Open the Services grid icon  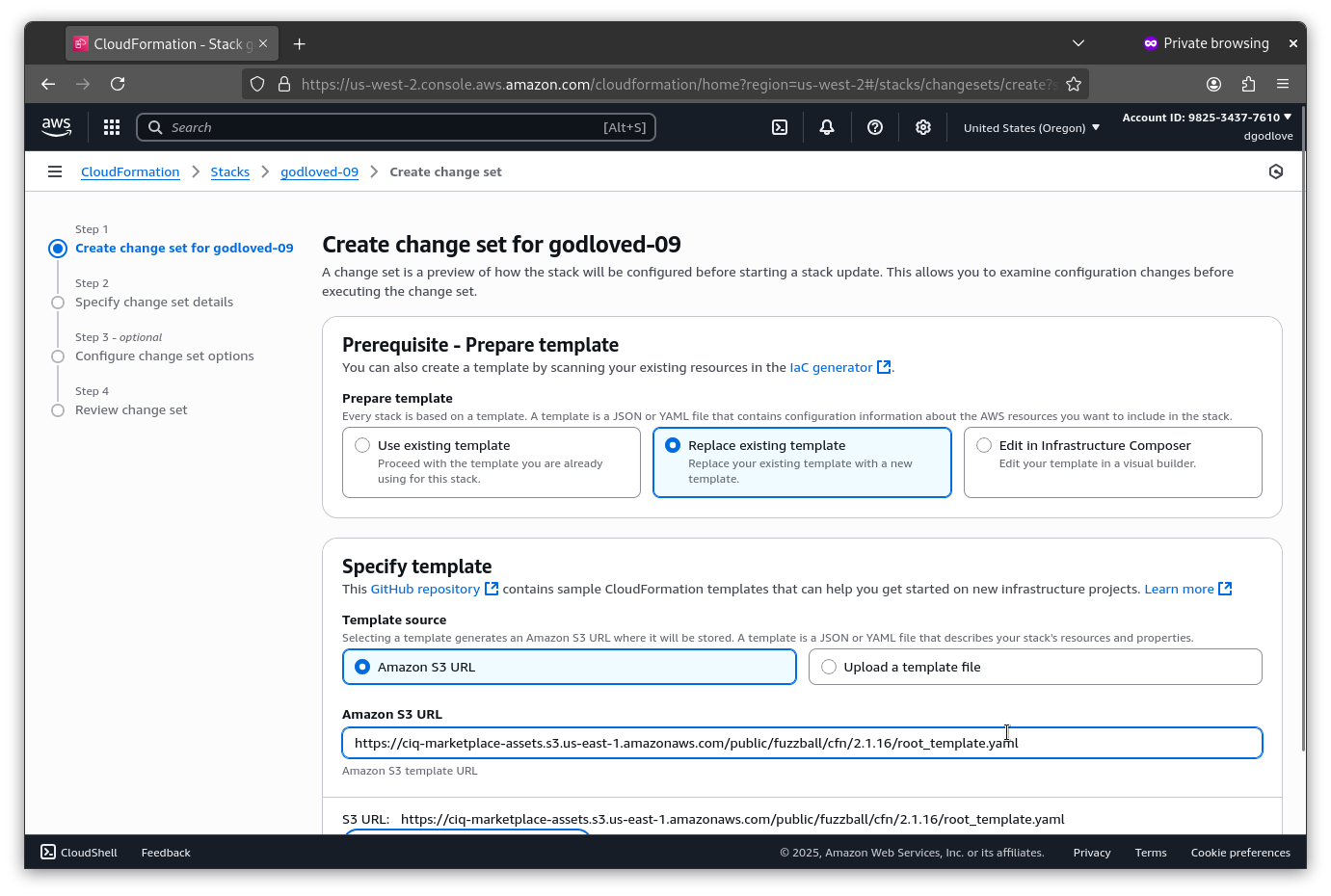[x=111, y=126]
